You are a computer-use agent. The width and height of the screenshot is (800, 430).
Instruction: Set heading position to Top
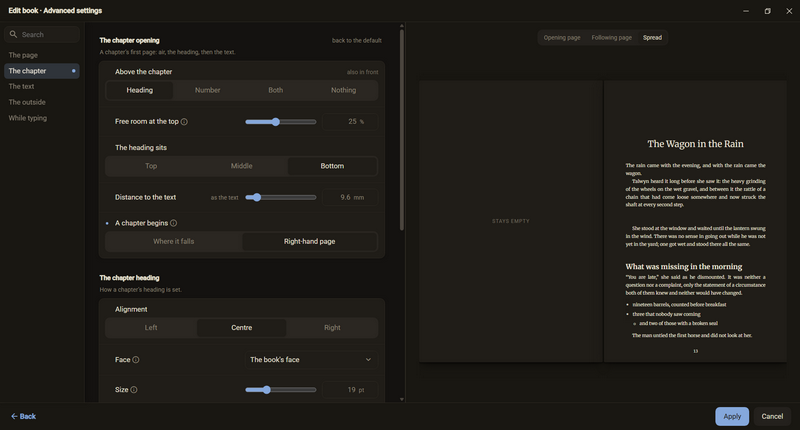click(151, 166)
